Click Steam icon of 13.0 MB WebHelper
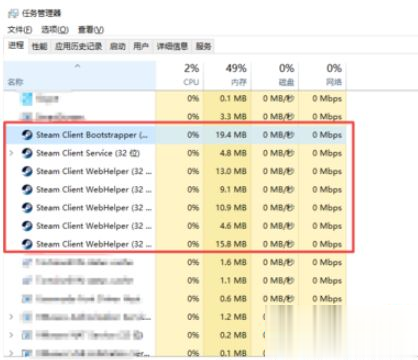Image resolution: width=418 pixels, height=360 pixels. 27,171
